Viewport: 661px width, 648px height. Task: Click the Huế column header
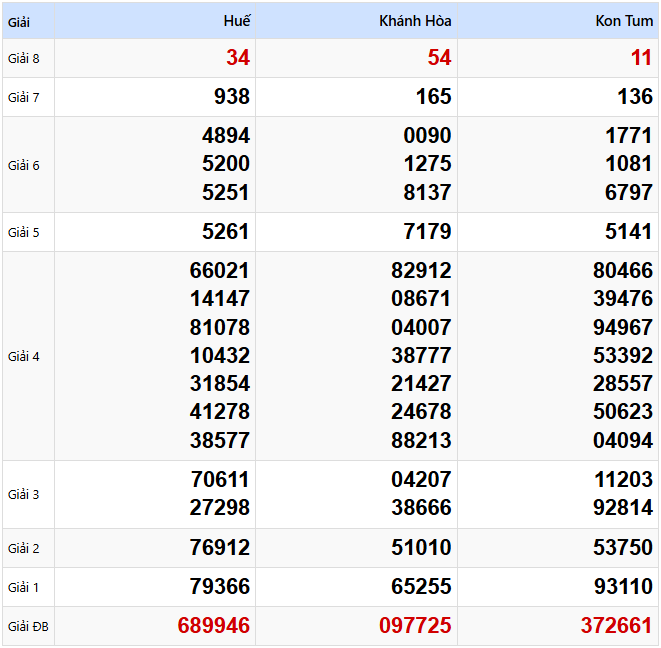[x=237, y=21]
